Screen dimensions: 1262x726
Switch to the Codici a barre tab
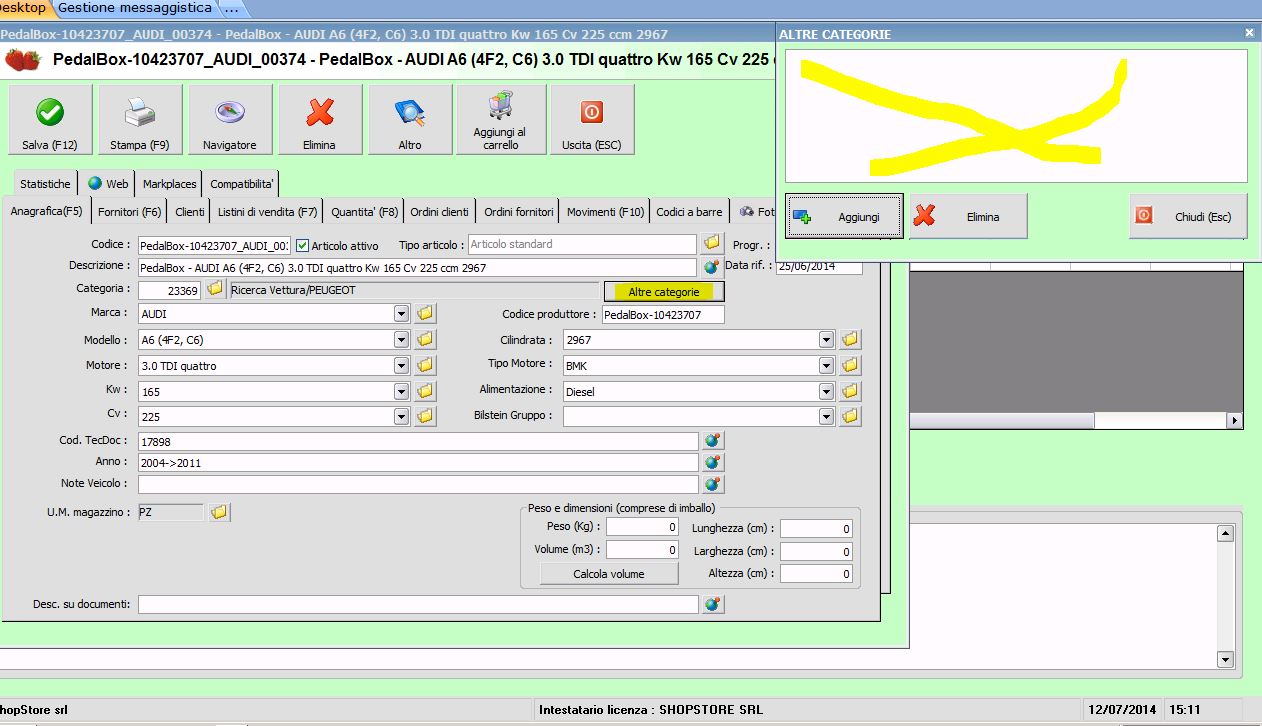point(689,212)
